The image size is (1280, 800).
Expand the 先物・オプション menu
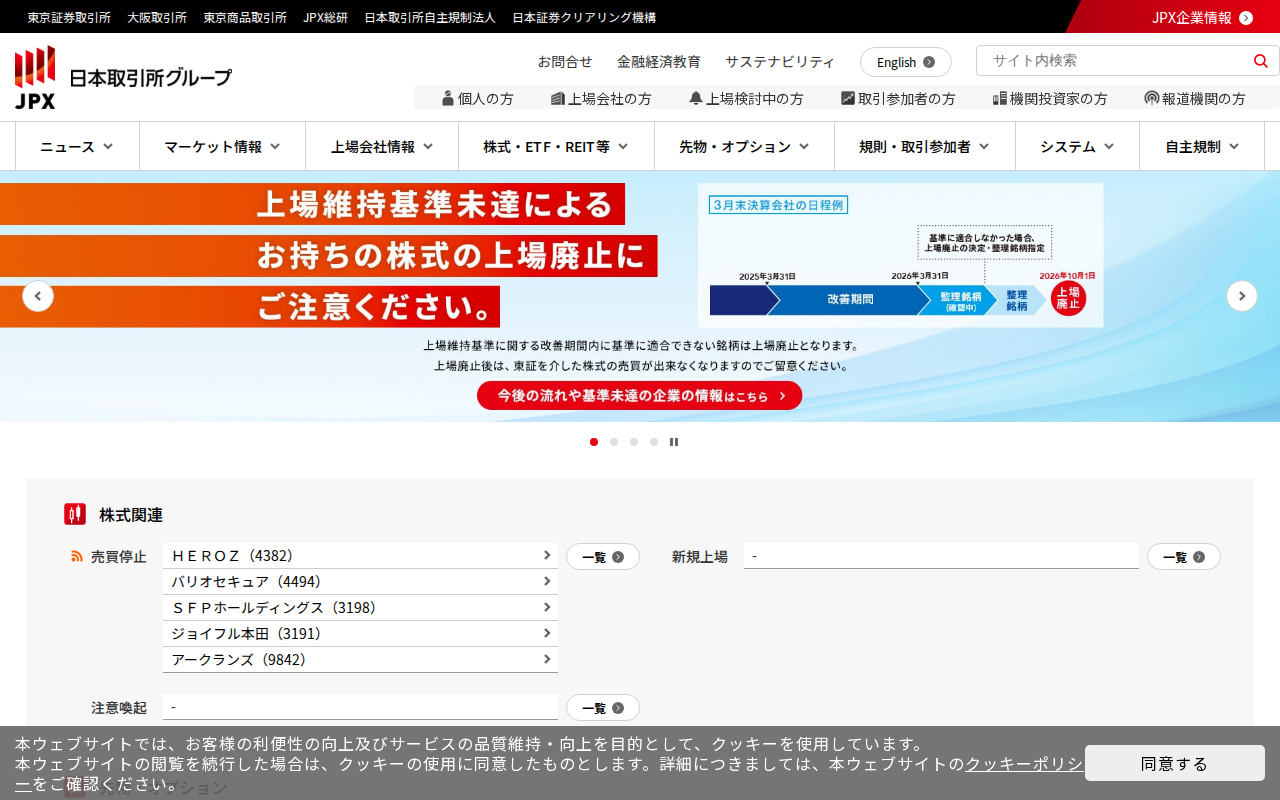click(744, 146)
